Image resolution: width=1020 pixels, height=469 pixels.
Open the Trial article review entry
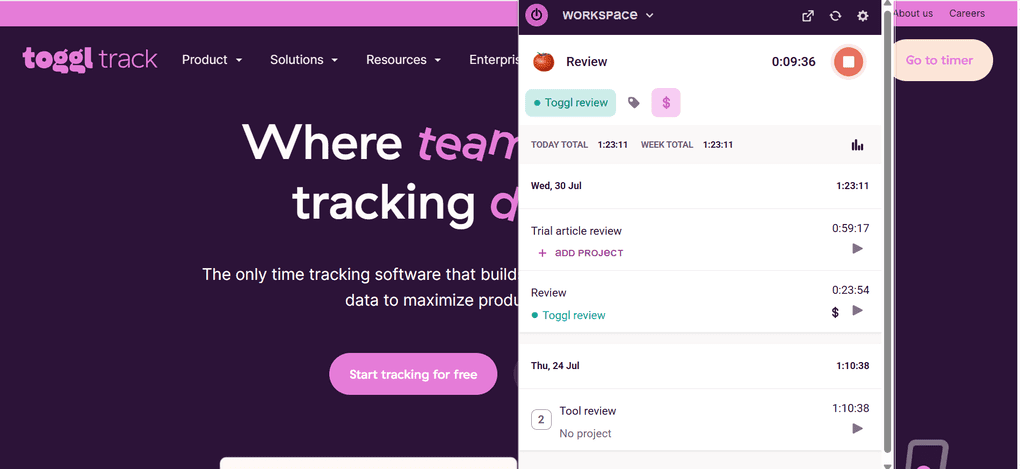point(576,231)
